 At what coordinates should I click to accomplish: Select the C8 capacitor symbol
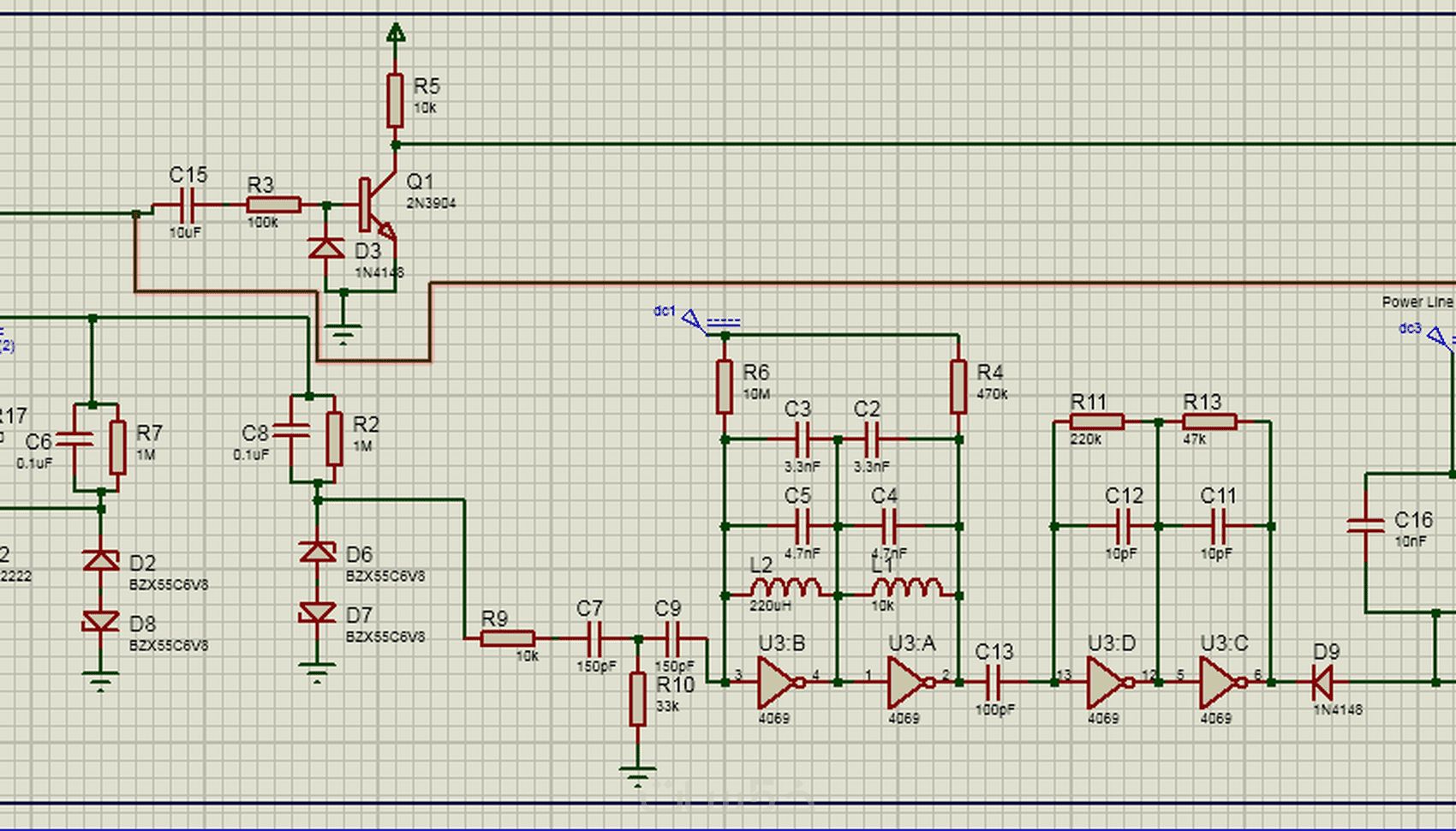(x=291, y=431)
